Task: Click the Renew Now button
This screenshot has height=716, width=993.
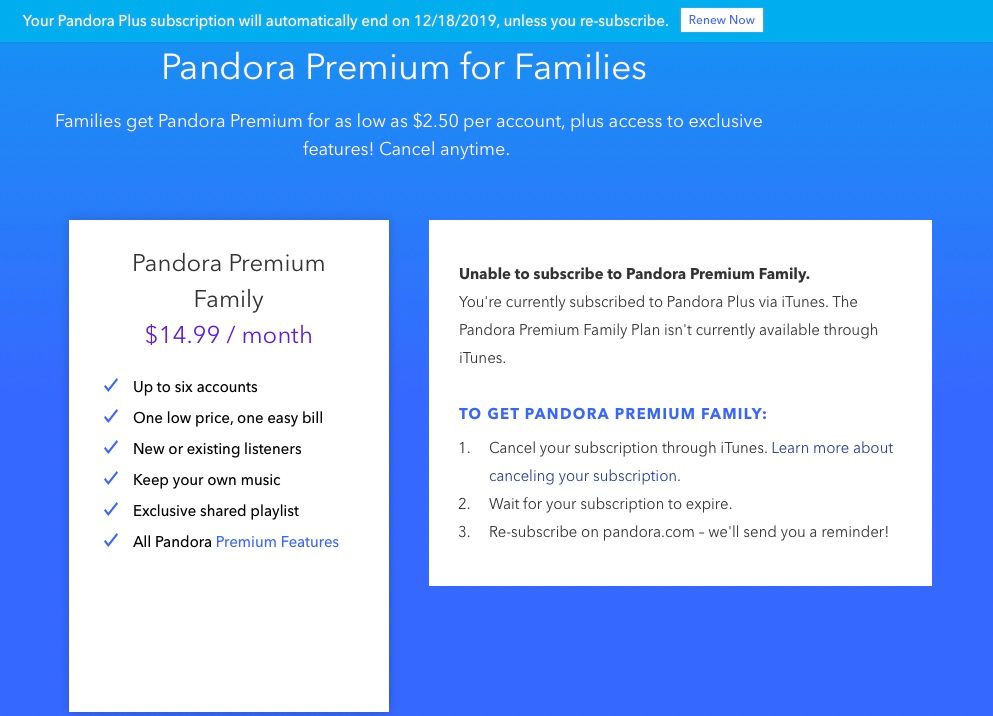Action: pos(721,20)
